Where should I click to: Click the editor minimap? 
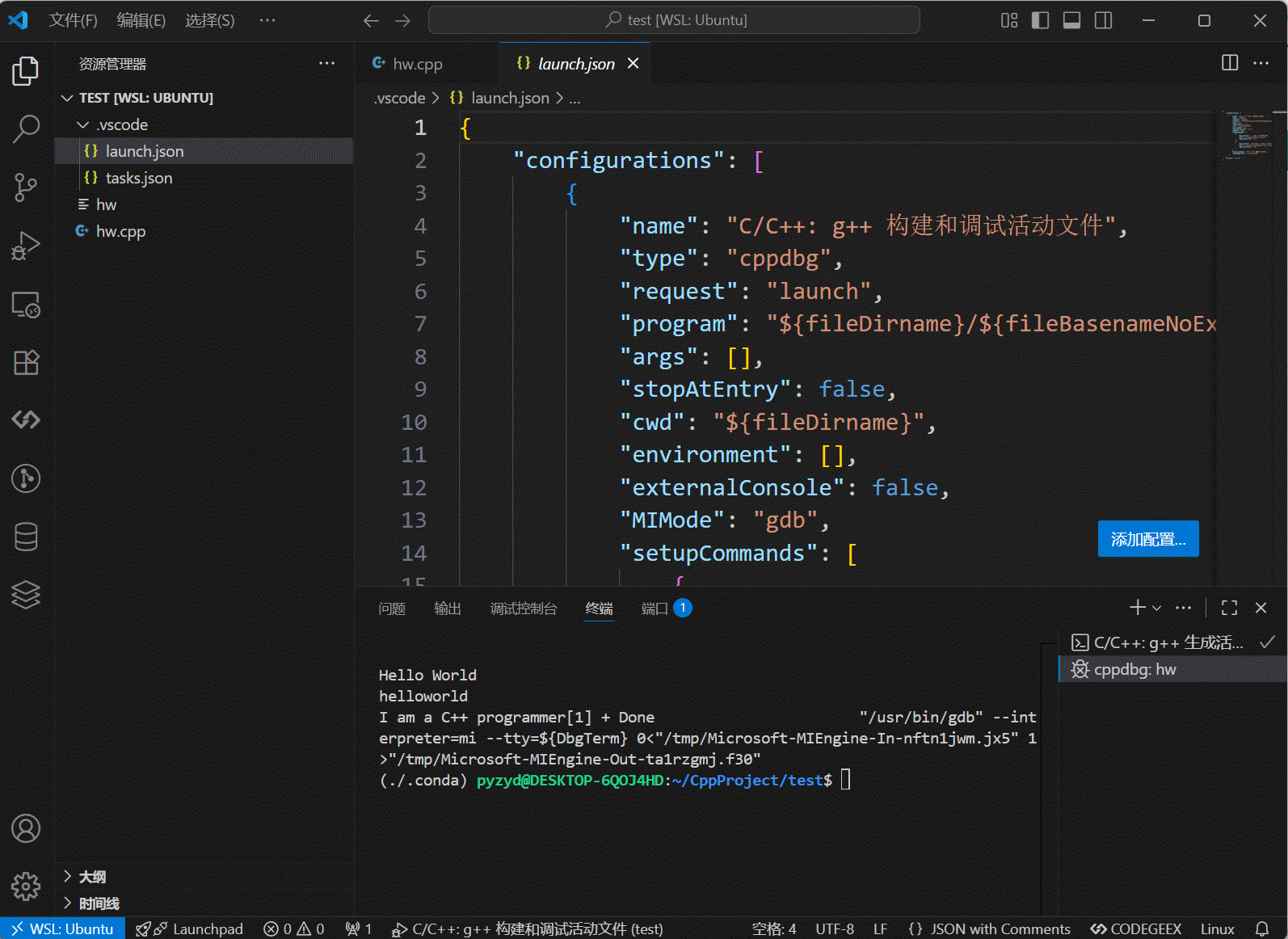[x=1249, y=134]
